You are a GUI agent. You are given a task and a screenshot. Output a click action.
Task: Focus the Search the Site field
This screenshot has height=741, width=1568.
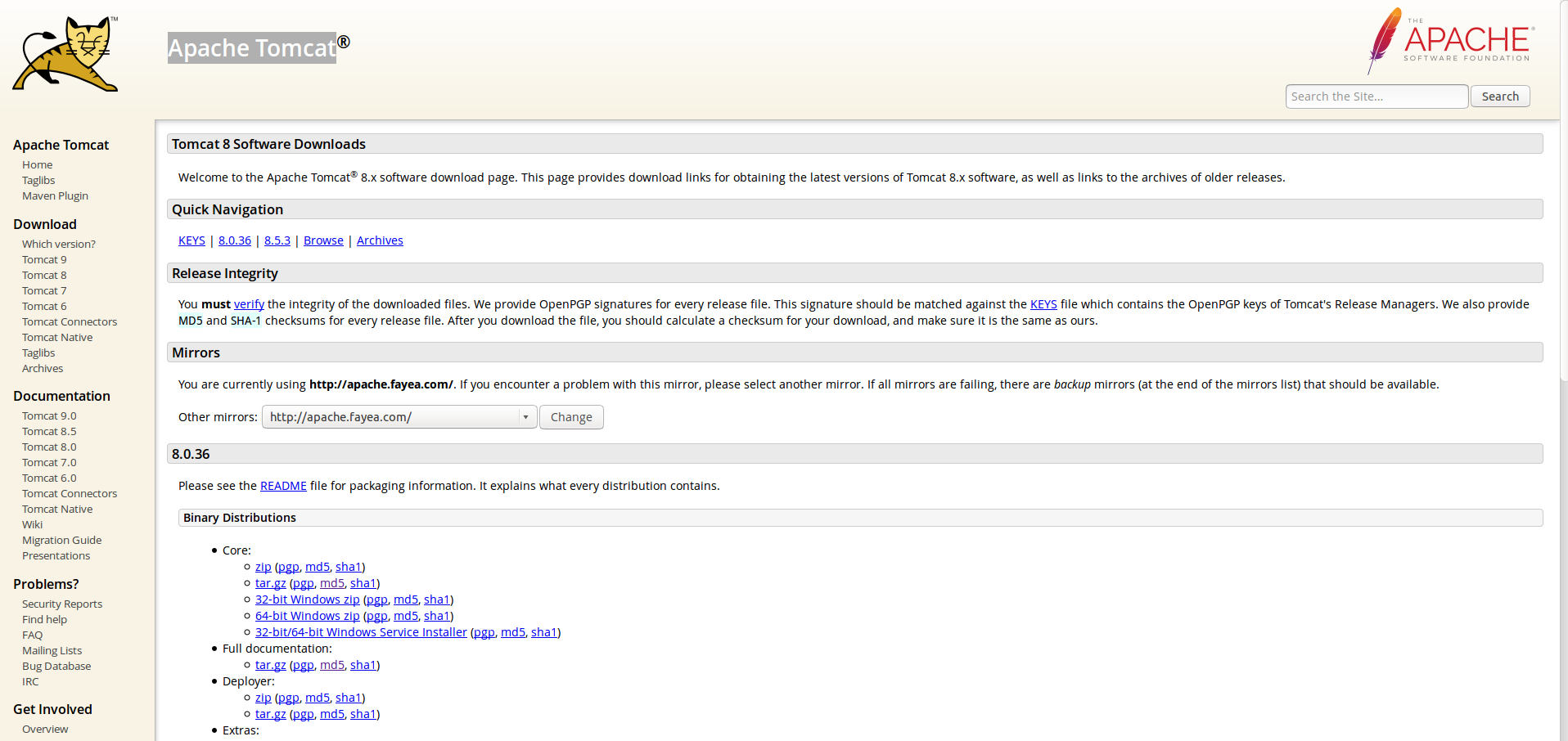(x=1377, y=97)
